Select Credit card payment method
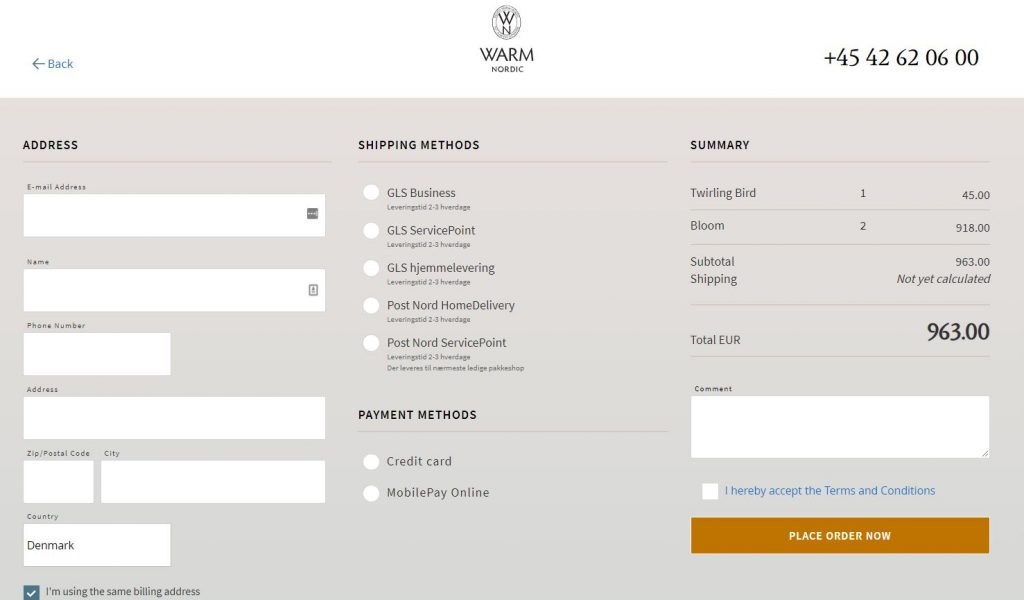 click(x=371, y=462)
